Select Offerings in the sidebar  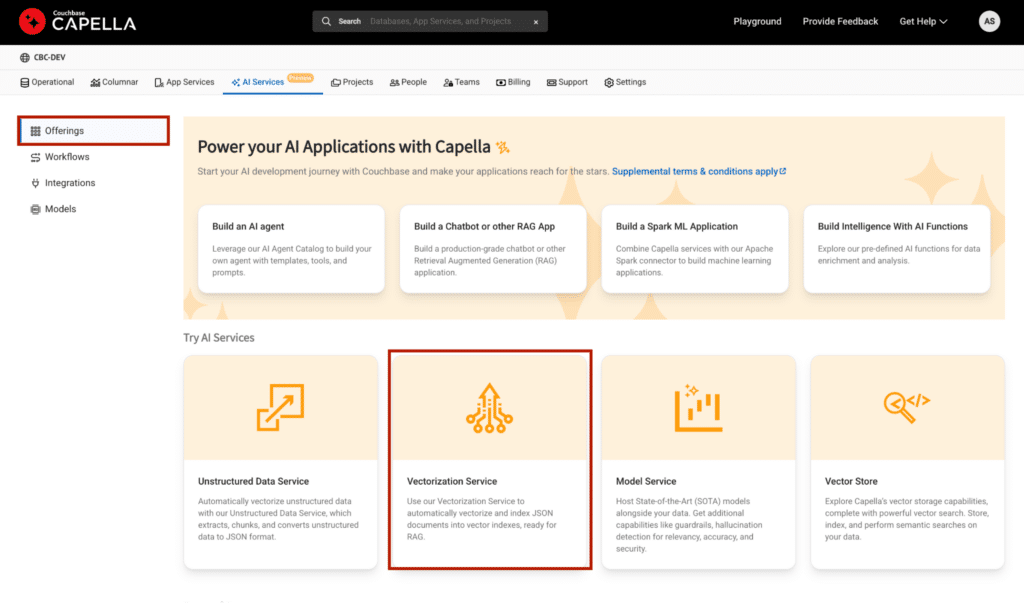point(93,131)
